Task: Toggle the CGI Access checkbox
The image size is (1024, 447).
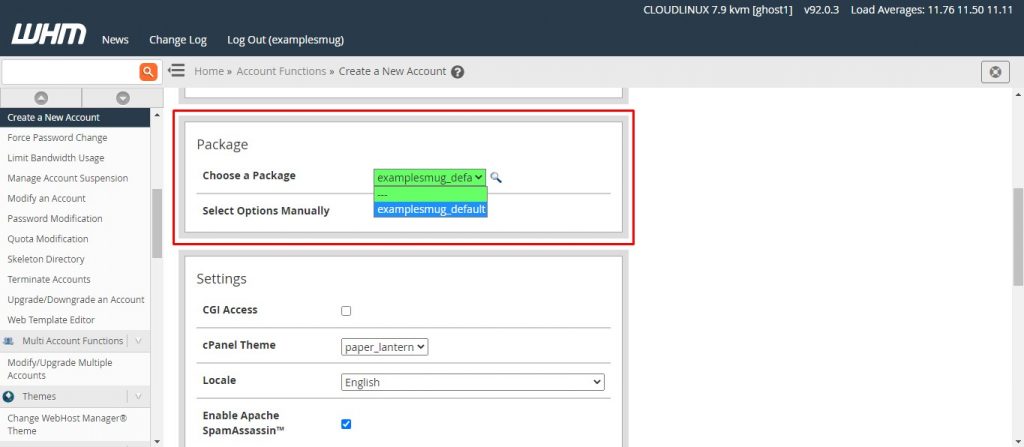Action: (x=346, y=311)
